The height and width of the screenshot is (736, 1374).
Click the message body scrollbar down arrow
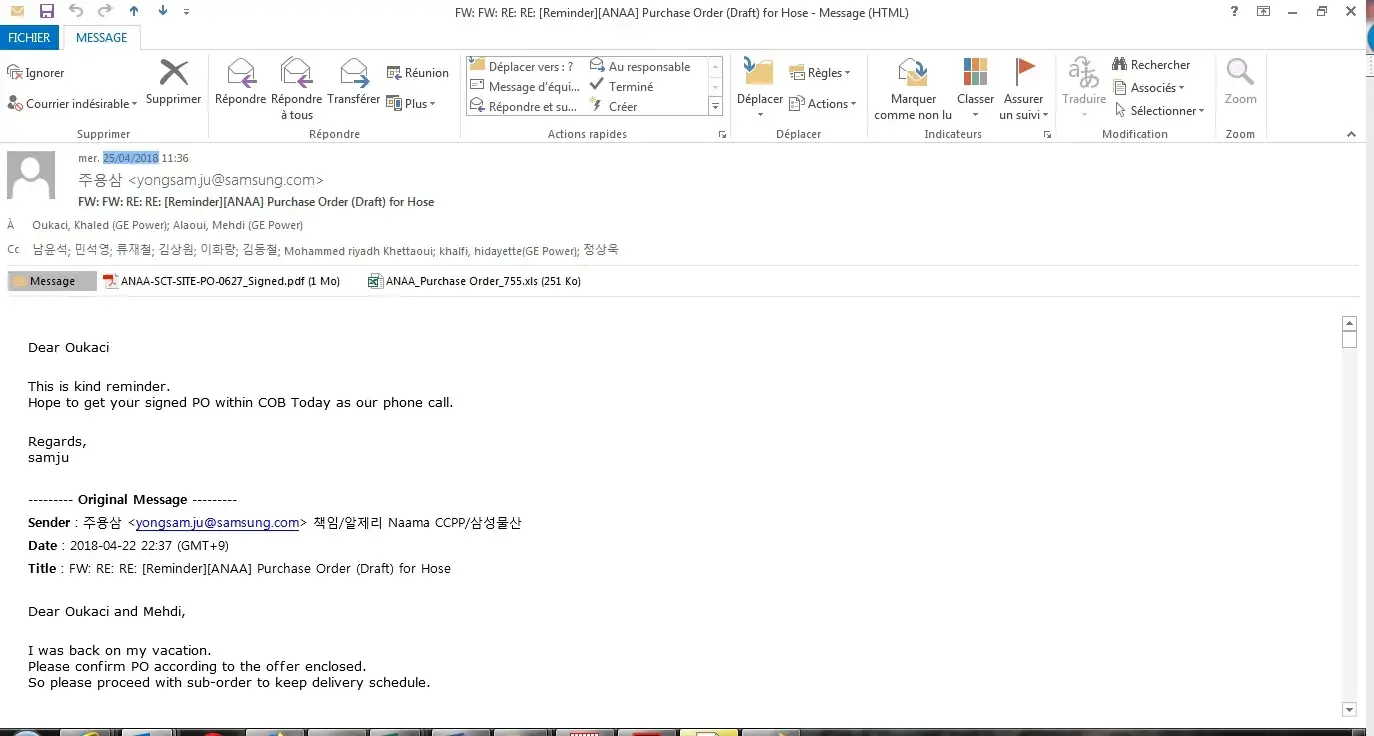tap(1349, 710)
